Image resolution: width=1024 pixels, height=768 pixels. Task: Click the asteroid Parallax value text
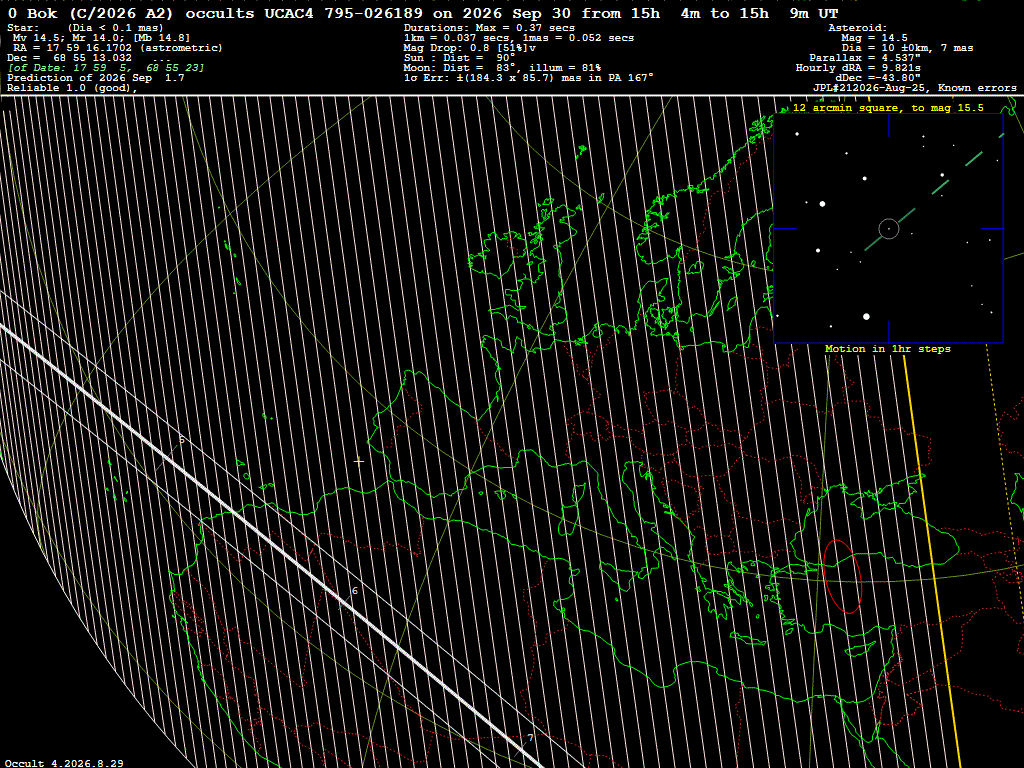[865, 57]
